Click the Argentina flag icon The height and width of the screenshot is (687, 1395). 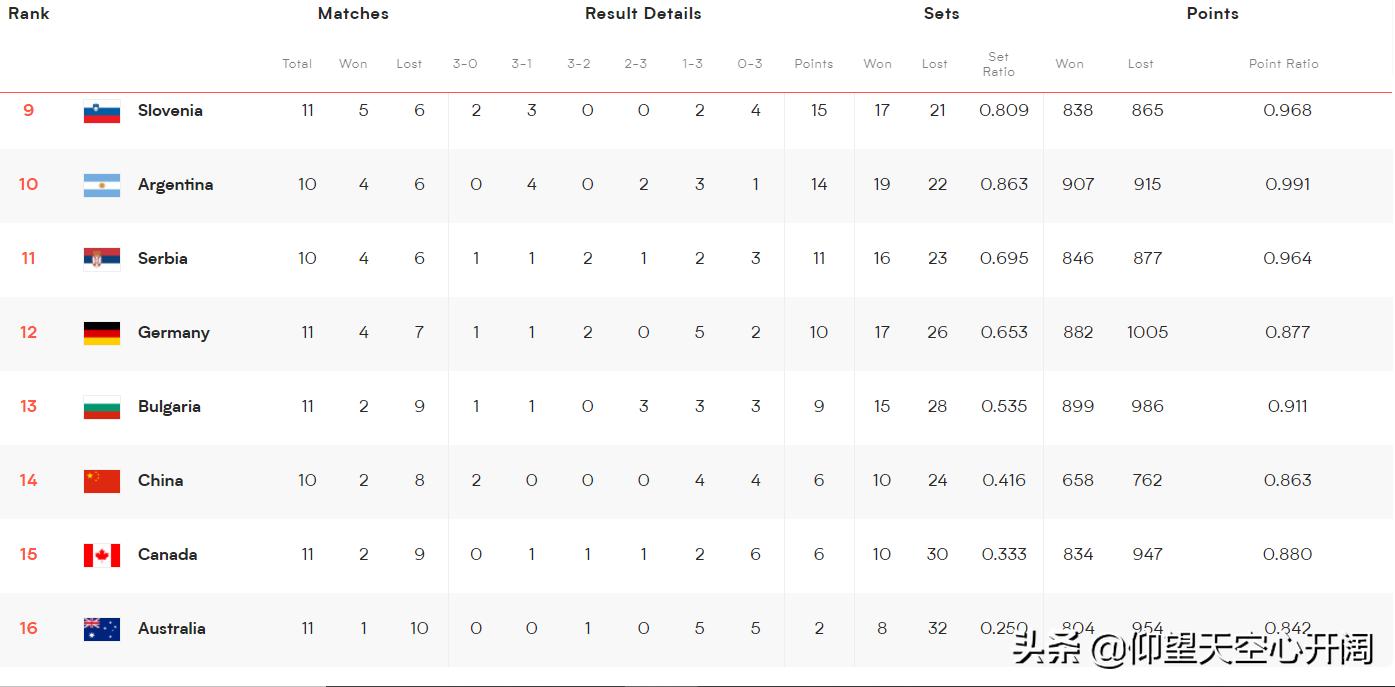tap(102, 185)
